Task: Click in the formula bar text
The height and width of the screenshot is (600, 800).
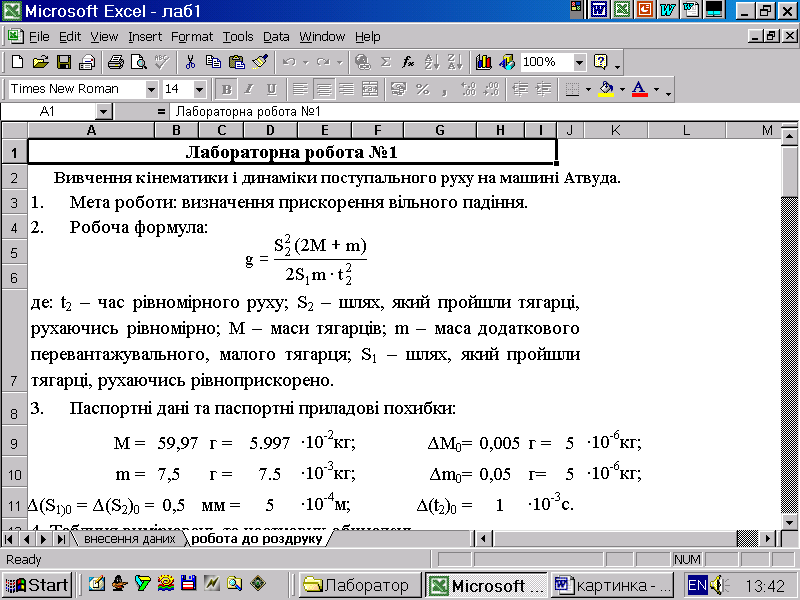Action: point(248,112)
